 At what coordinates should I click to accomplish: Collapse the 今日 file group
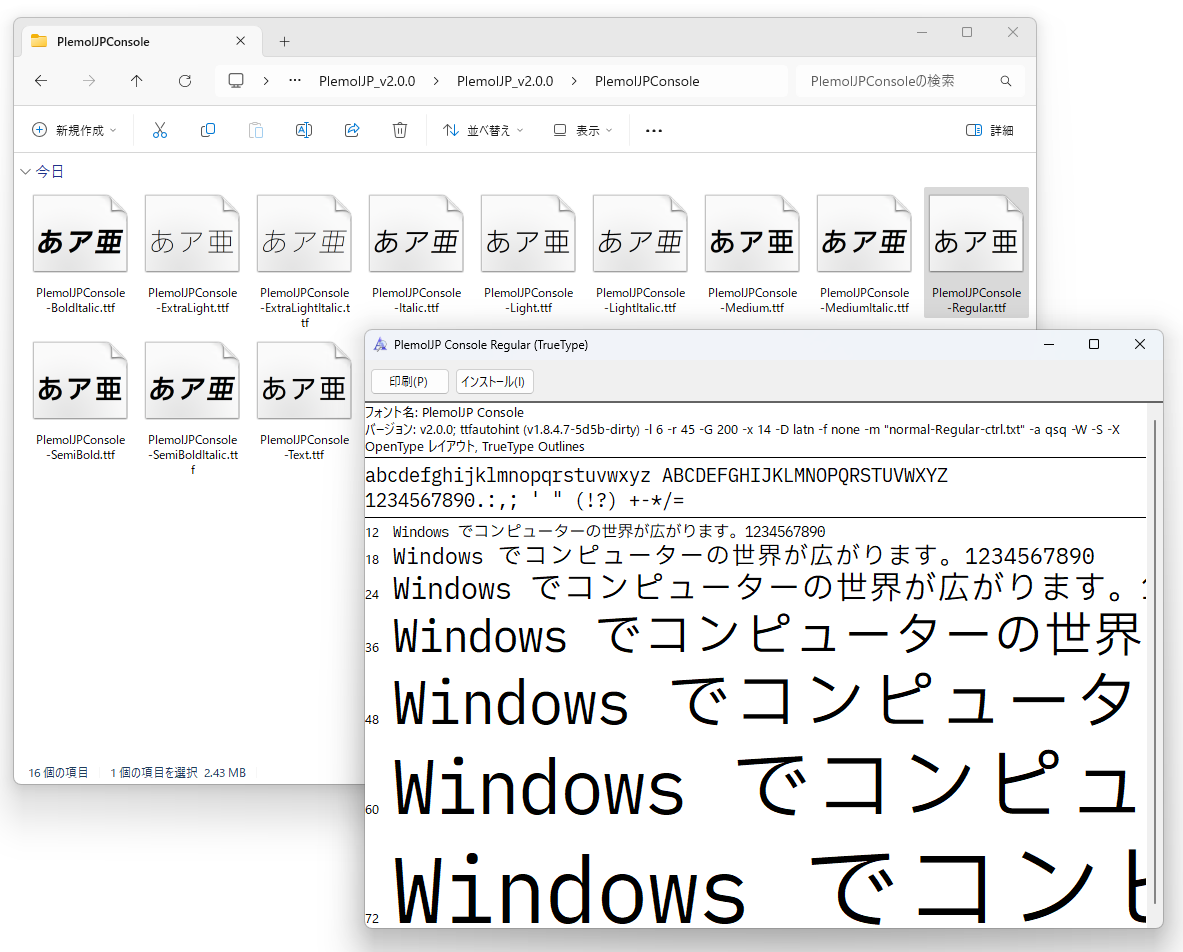(x=25, y=171)
